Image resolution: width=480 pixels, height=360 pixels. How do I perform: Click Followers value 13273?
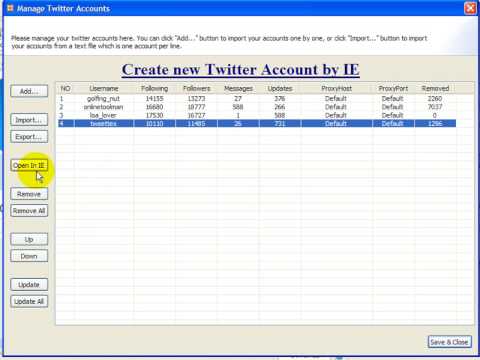(196, 99)
